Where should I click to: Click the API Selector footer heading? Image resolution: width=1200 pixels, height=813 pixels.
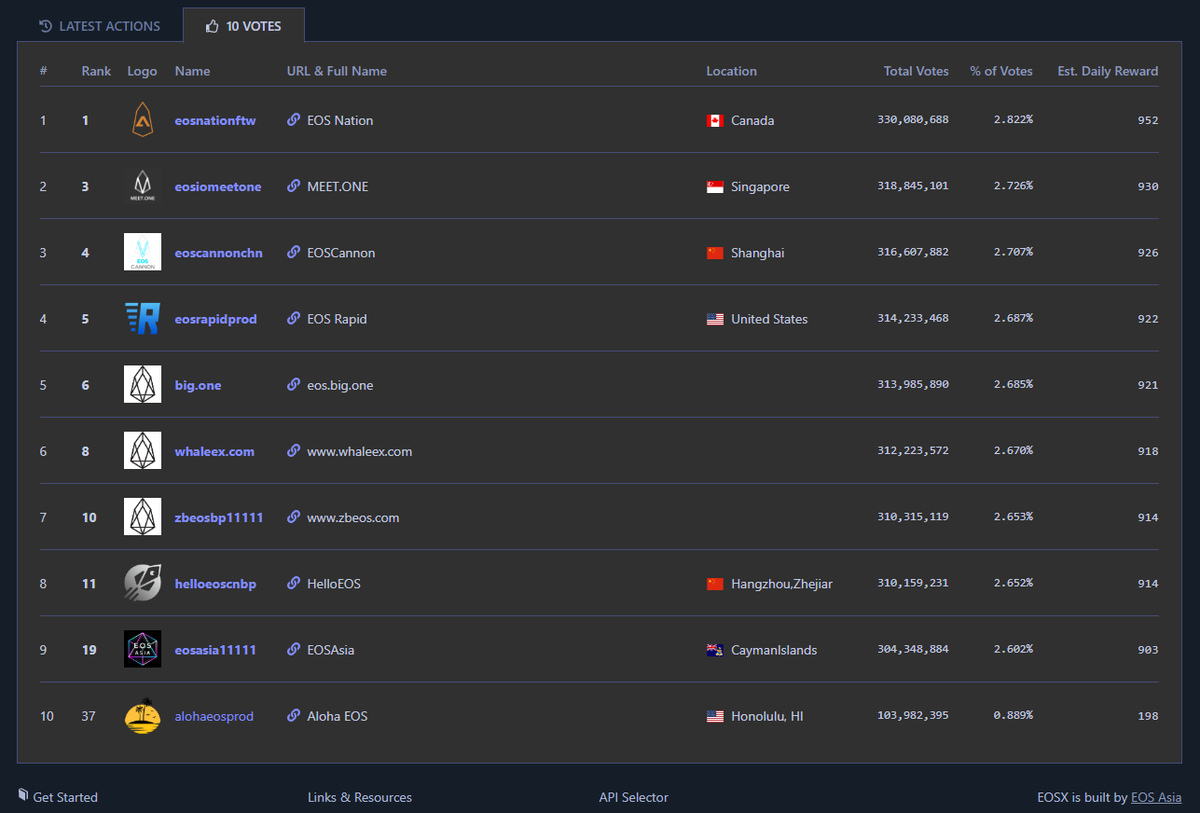click(x=634, y=797)
